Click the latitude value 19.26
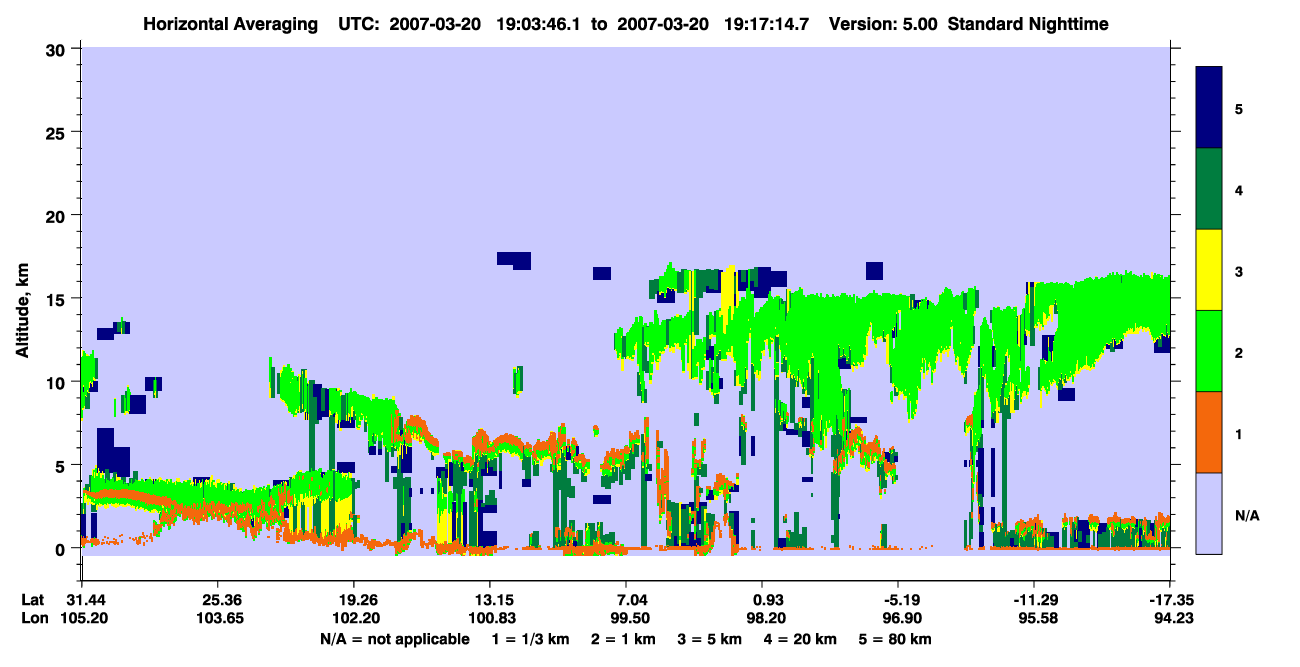 (x=353, y=600)
